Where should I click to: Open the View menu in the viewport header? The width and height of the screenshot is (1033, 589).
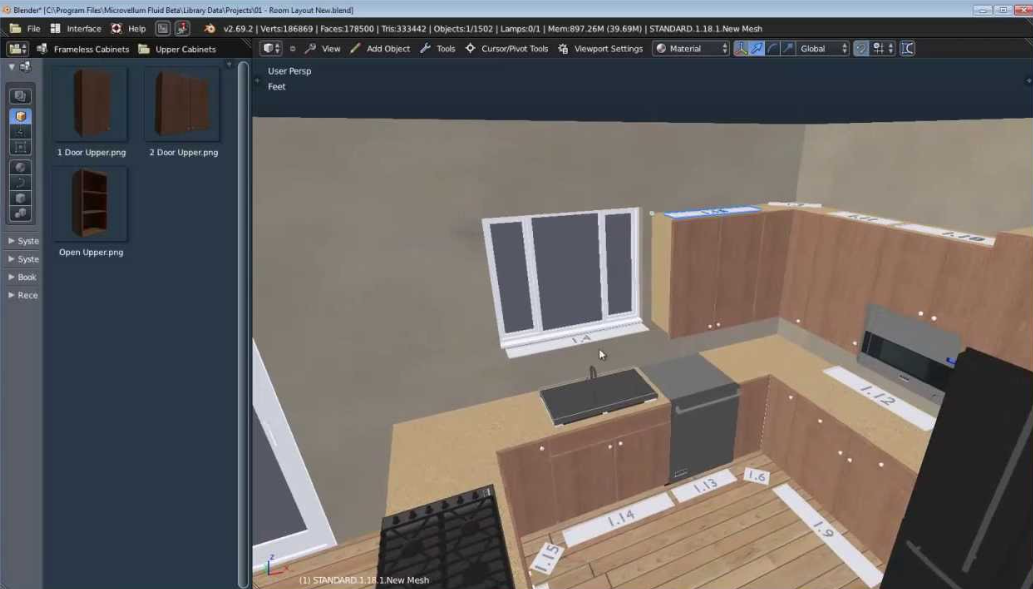[330, 48]
